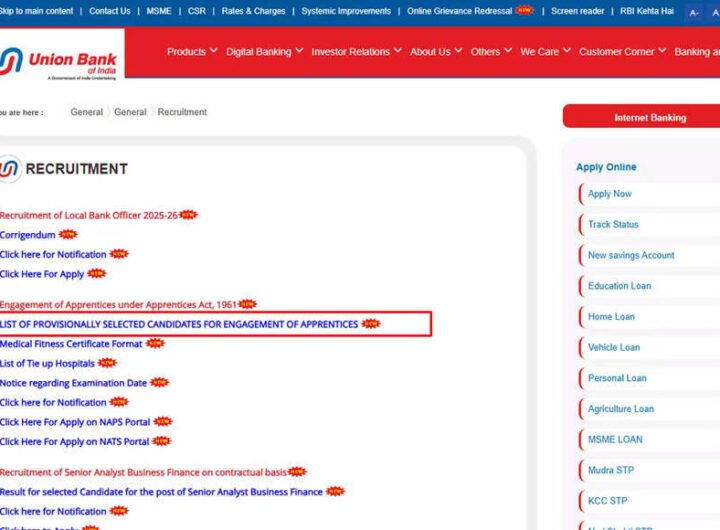Viewport: 720px width, 530px height.
Task: Open KCC STP sidebar link
Action: pyautogui.click(x=608, y=501)
